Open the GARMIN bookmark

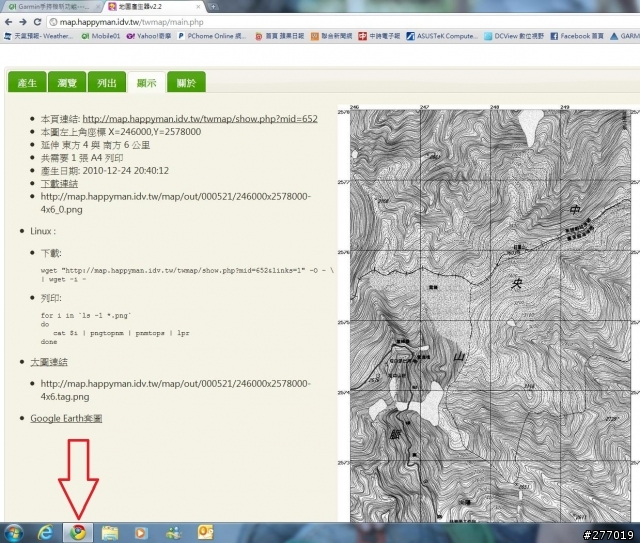pos(625,36)
